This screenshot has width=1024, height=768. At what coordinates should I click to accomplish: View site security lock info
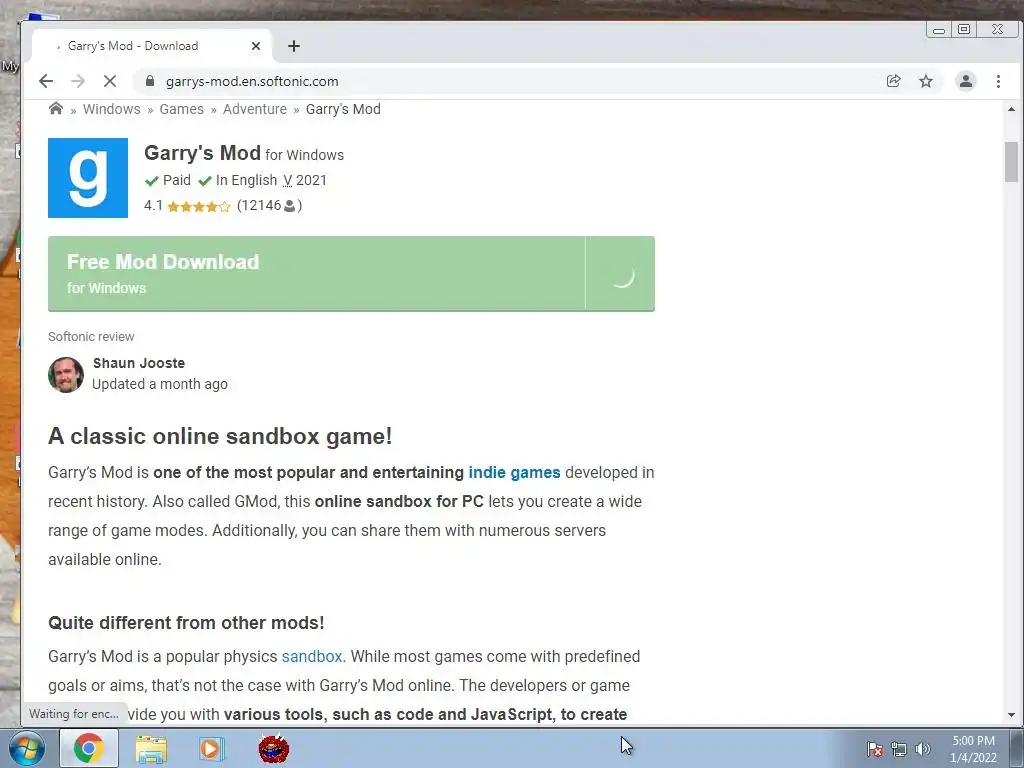tap(150, 81)
